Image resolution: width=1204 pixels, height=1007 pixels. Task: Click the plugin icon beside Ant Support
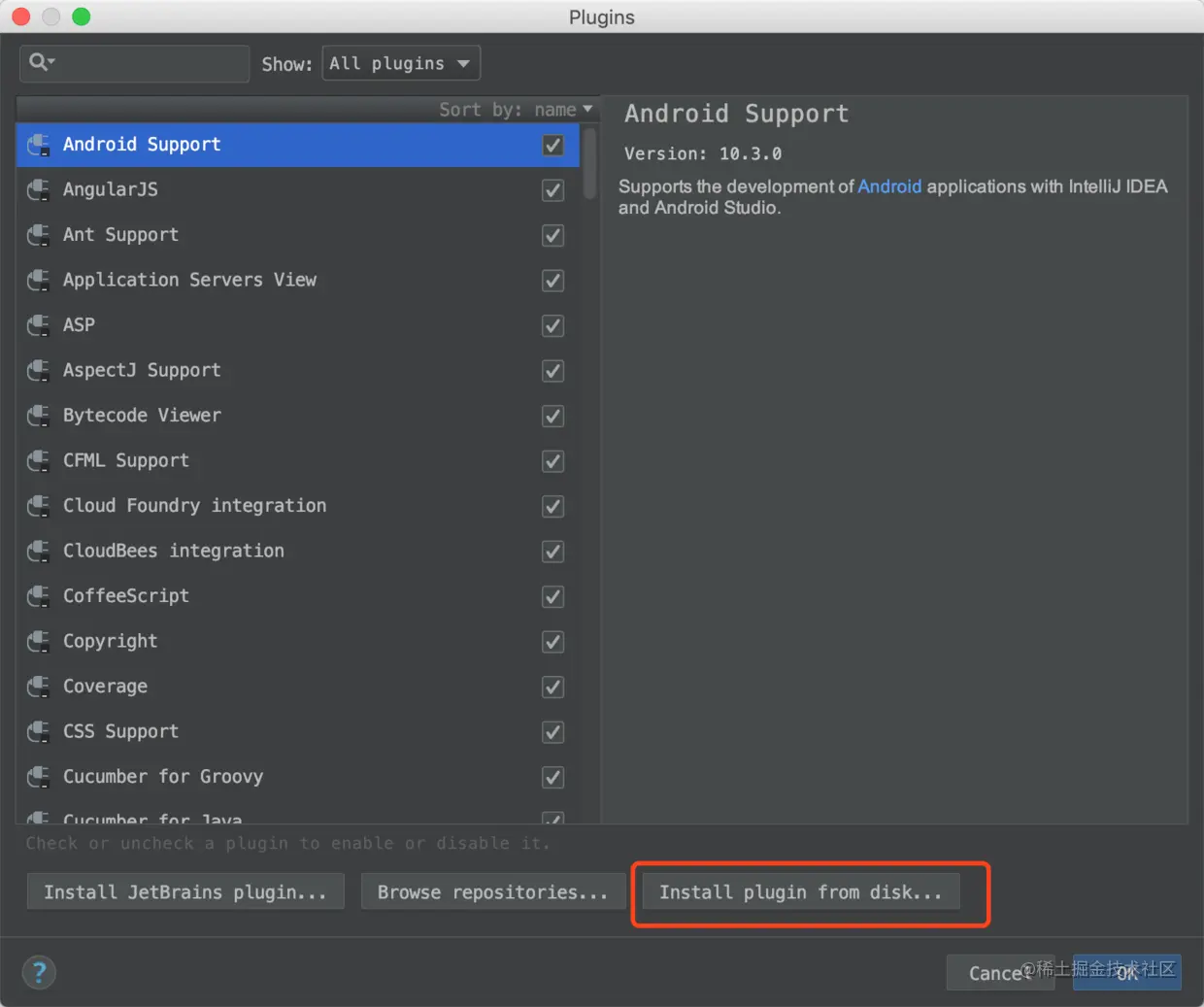(x=39, y=235)
